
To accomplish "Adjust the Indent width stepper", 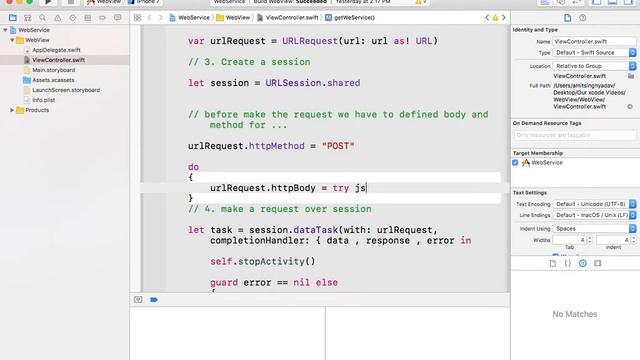I will point(633,240).
